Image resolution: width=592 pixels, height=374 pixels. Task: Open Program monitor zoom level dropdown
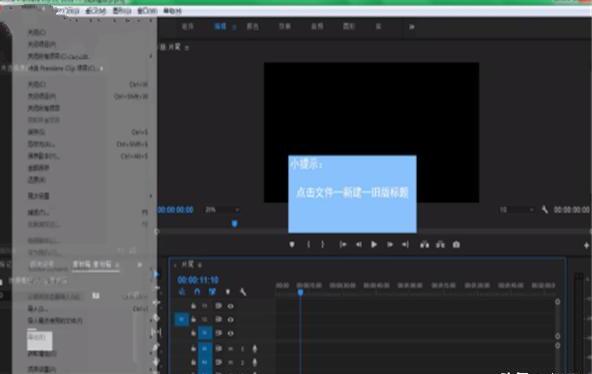[x=222, y=209]
